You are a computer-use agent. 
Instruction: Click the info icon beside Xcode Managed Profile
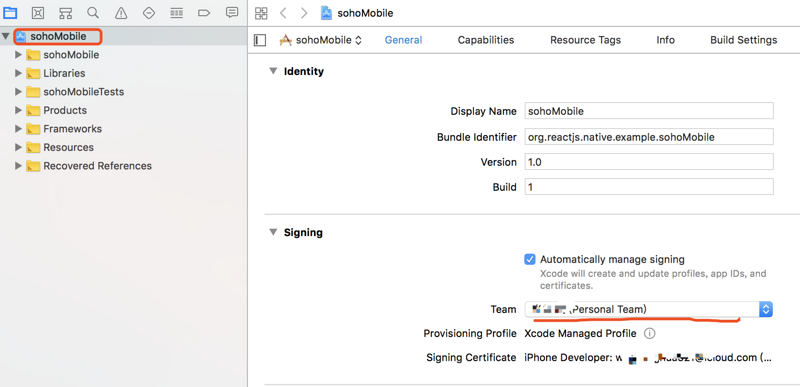[x=649, y=333]
